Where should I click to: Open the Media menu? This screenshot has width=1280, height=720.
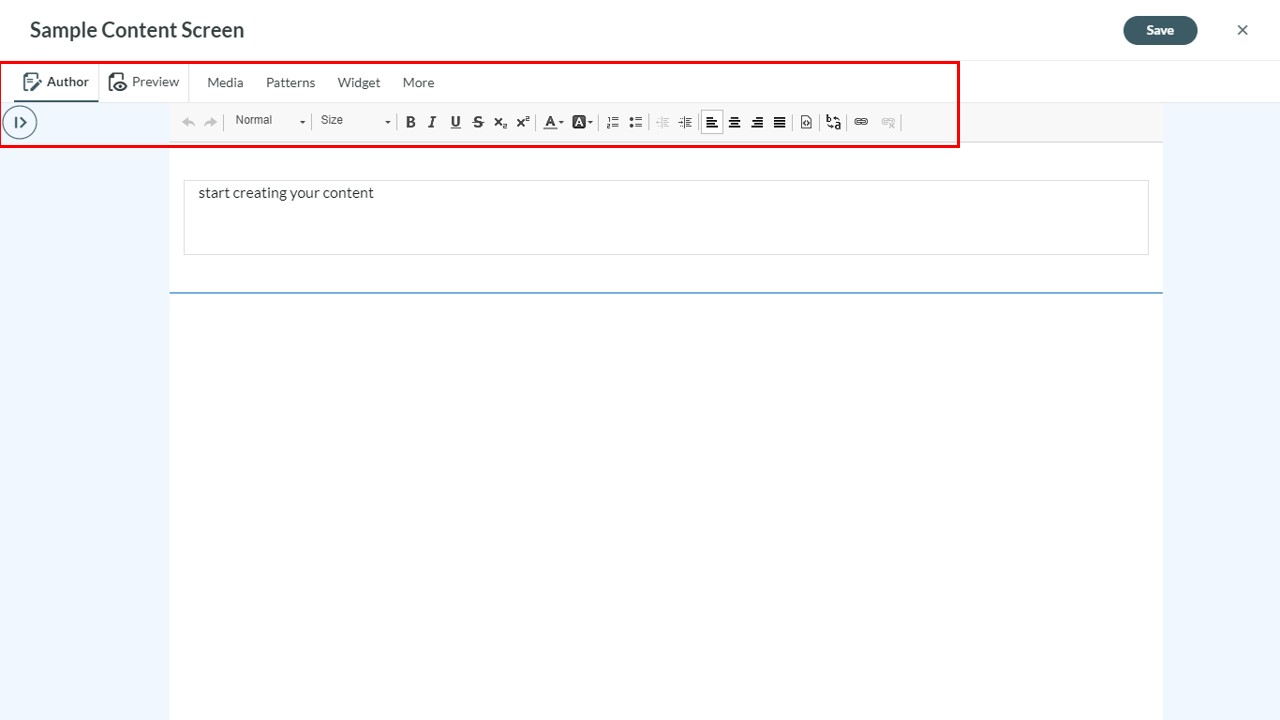pos(225,82)
